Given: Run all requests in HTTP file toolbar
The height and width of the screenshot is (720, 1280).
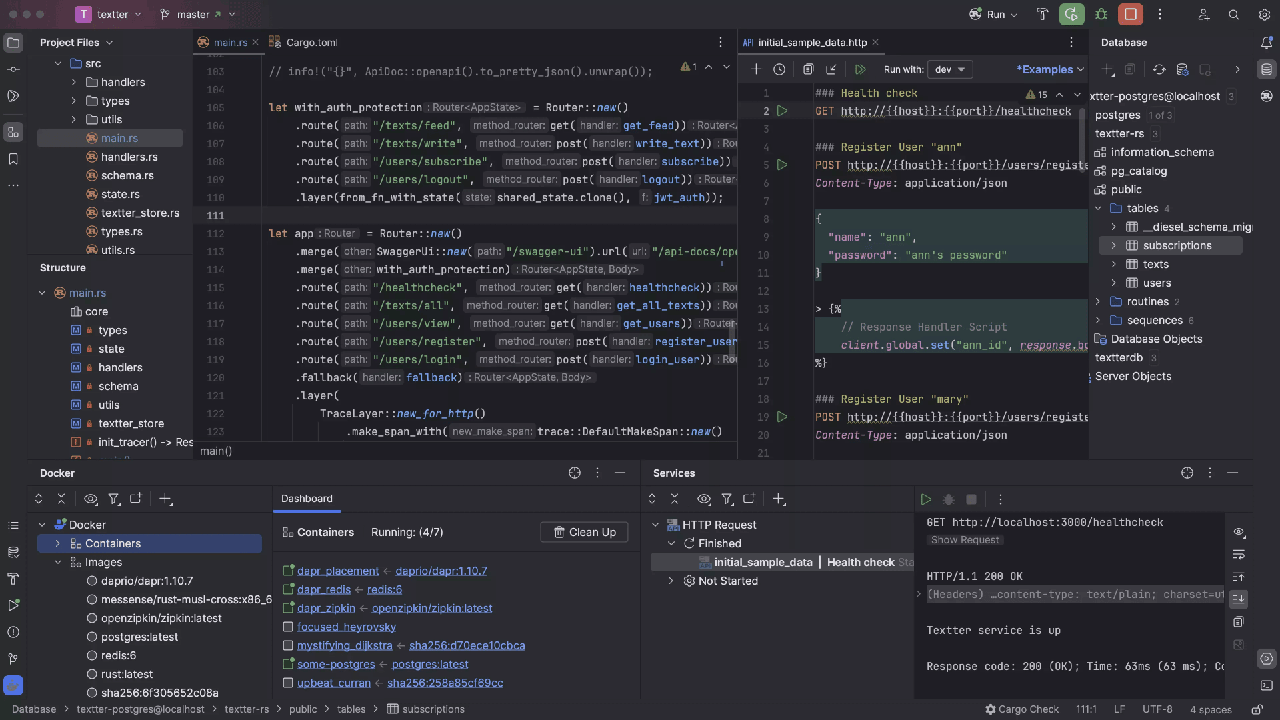Looking at the screenshot, I should 859,69.
